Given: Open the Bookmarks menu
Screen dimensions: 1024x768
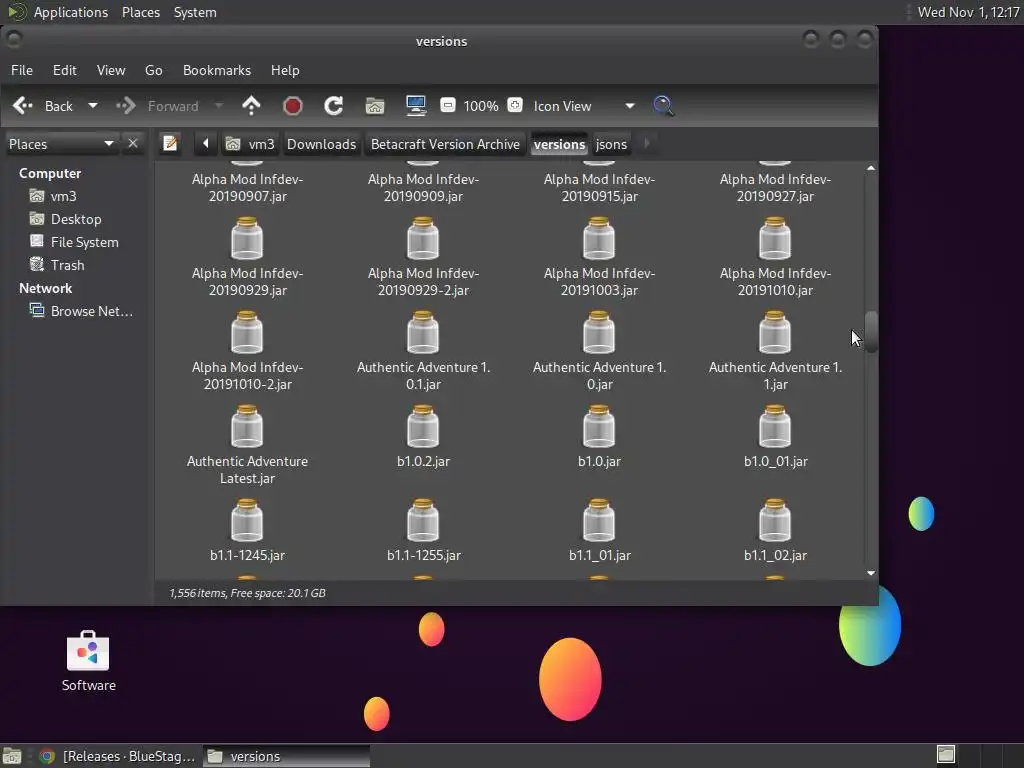Looking at the screenshot, I should pyautogui.click(x=217, y=70).
